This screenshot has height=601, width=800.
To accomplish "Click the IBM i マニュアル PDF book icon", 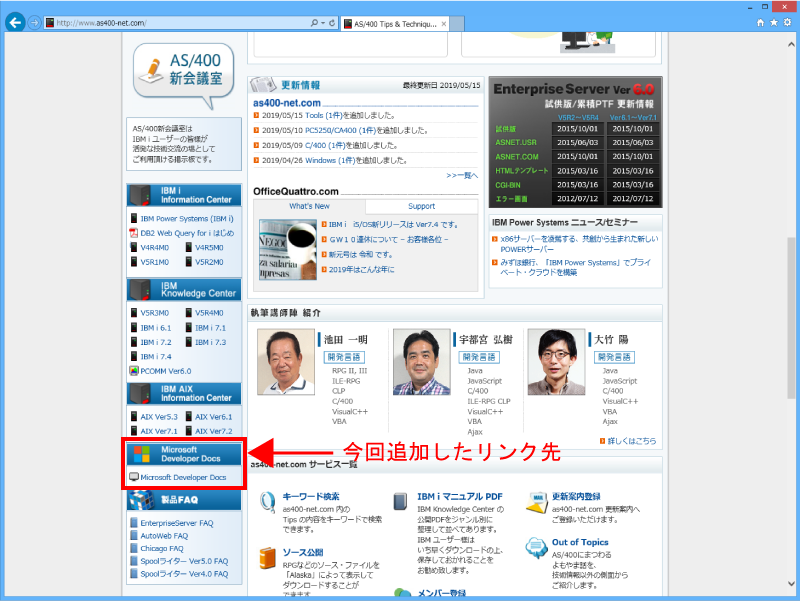I will 400,502.
